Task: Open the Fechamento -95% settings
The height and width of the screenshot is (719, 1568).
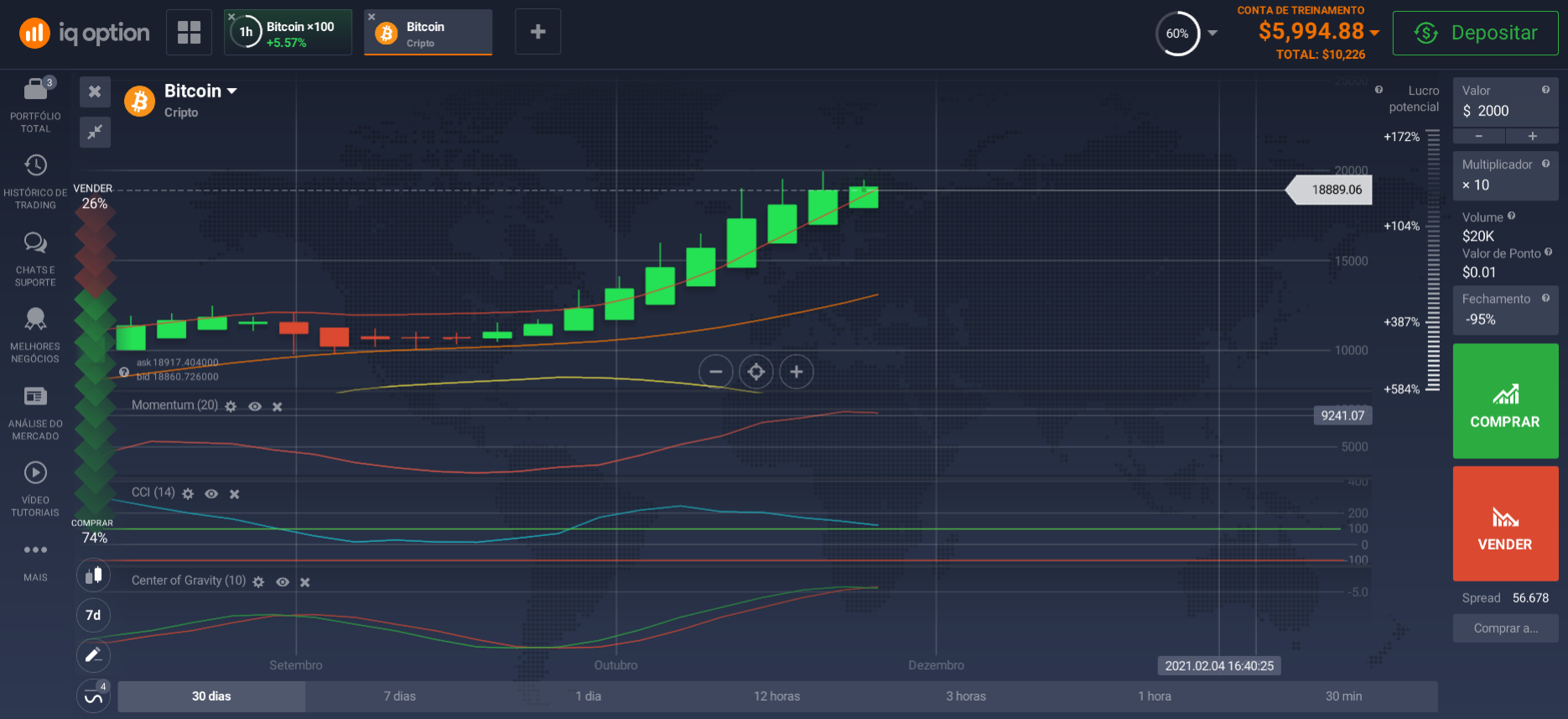Action: (x=1505, y=310)
